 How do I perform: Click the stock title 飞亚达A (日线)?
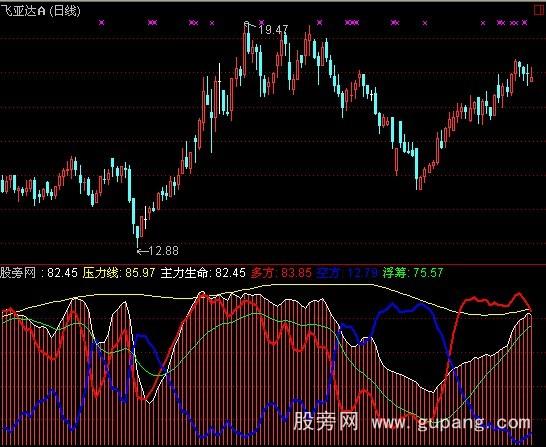(41, 11)
